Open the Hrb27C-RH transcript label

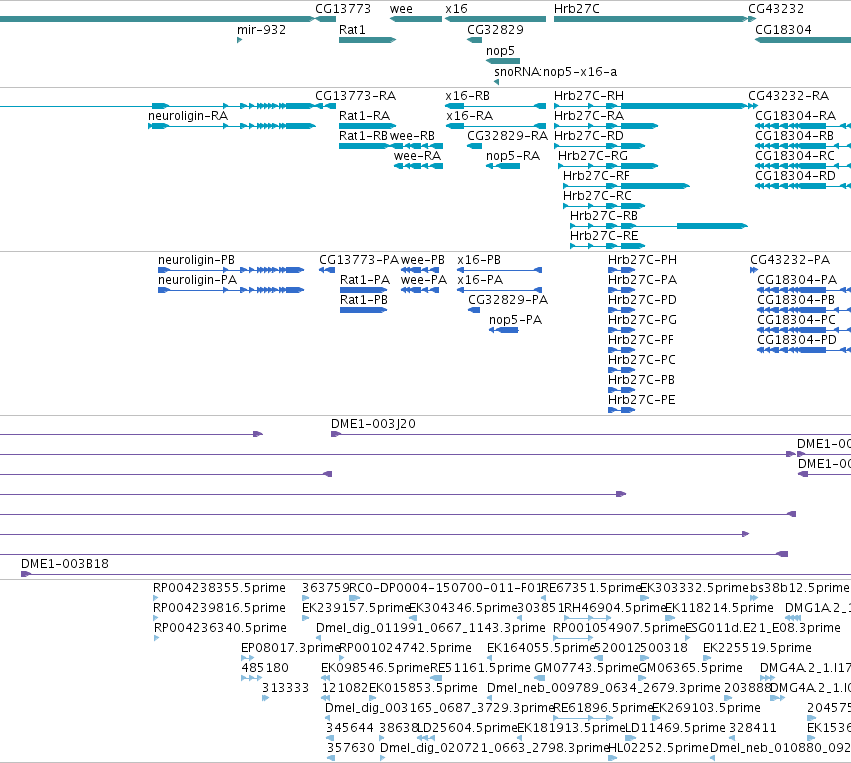click(588, 96)
